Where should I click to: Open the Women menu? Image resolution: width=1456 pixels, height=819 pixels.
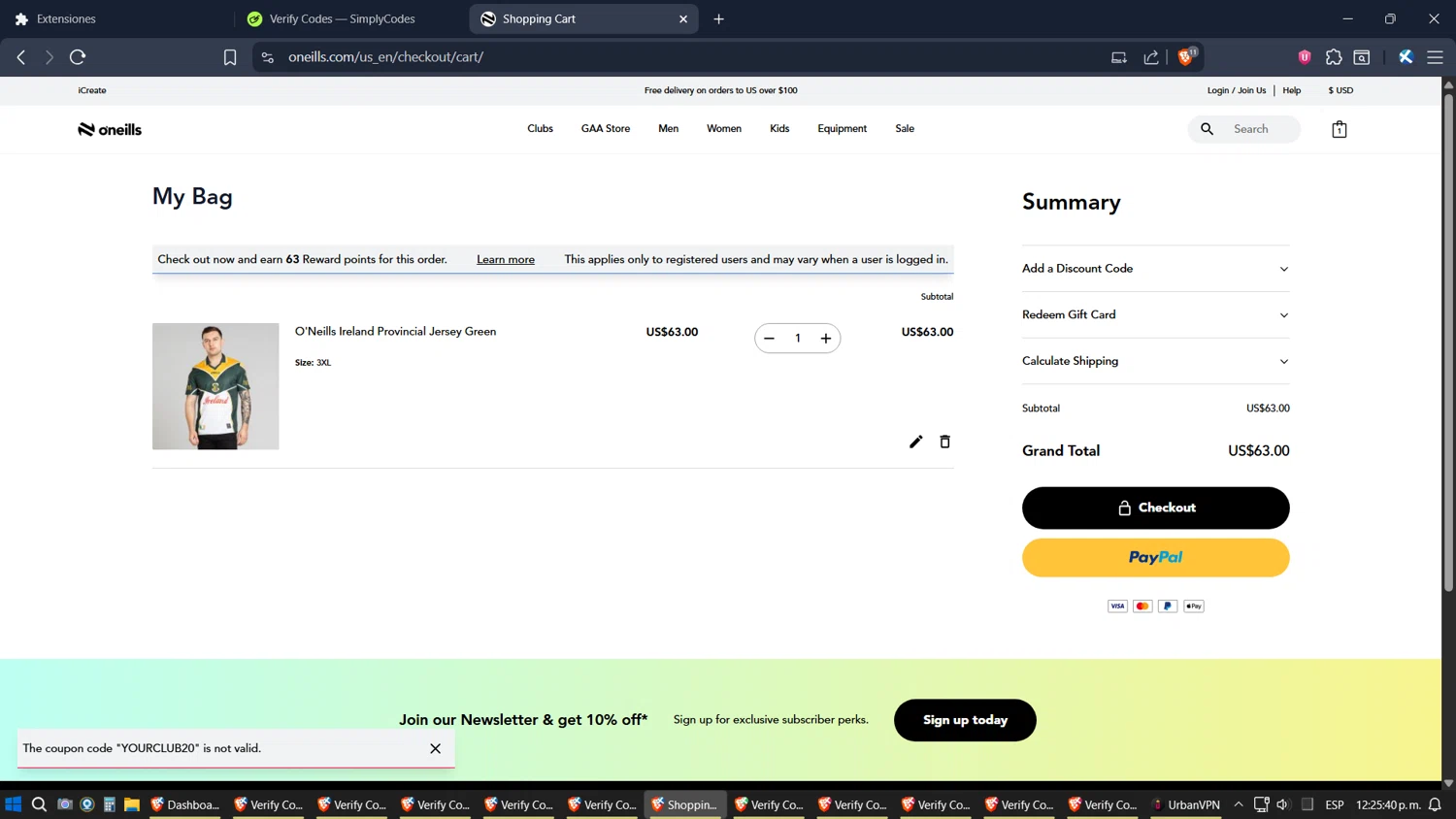724,128
